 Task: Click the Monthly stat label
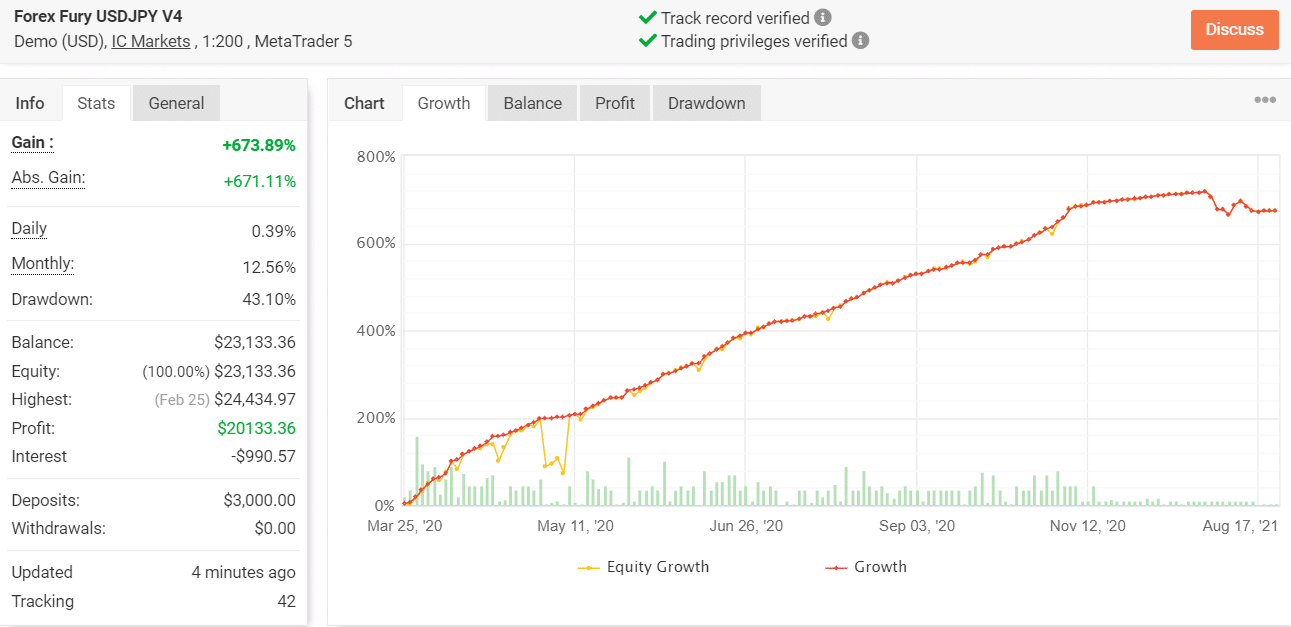43,264
